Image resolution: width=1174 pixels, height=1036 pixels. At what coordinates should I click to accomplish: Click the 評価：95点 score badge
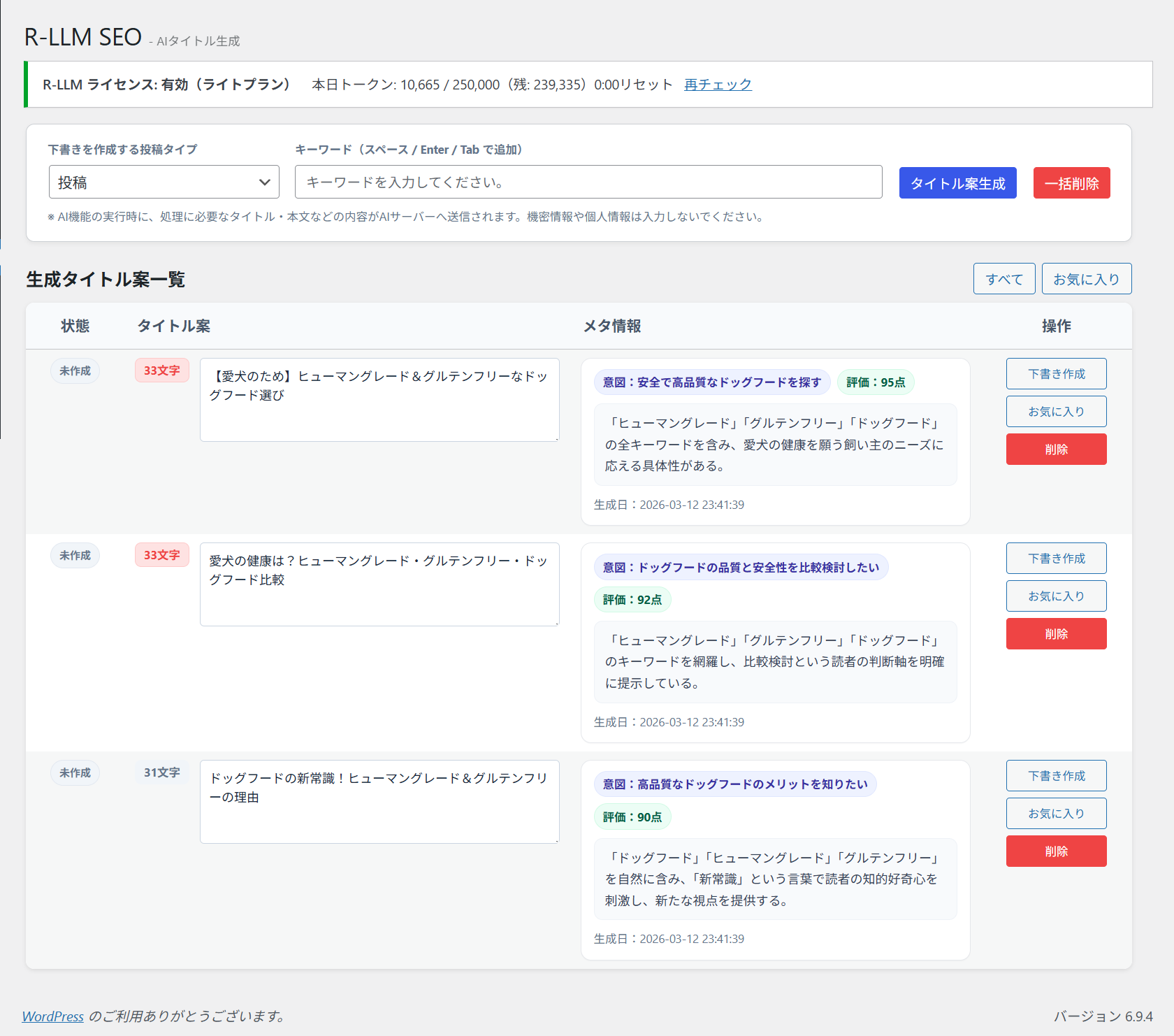pyautogui.click(x=876, y=382)
